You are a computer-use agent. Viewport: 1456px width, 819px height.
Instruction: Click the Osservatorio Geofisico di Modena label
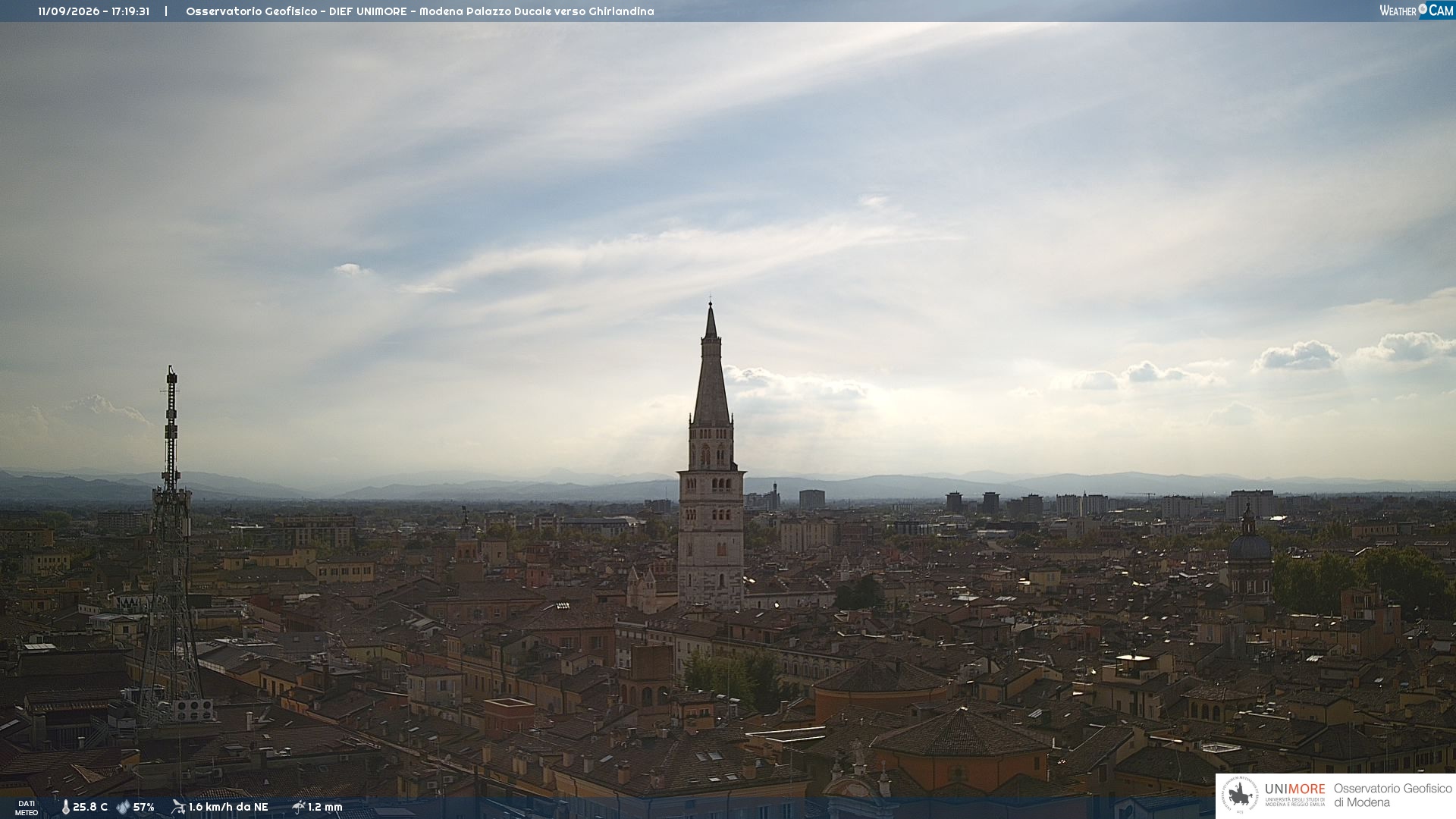(x=1392, y=795)
